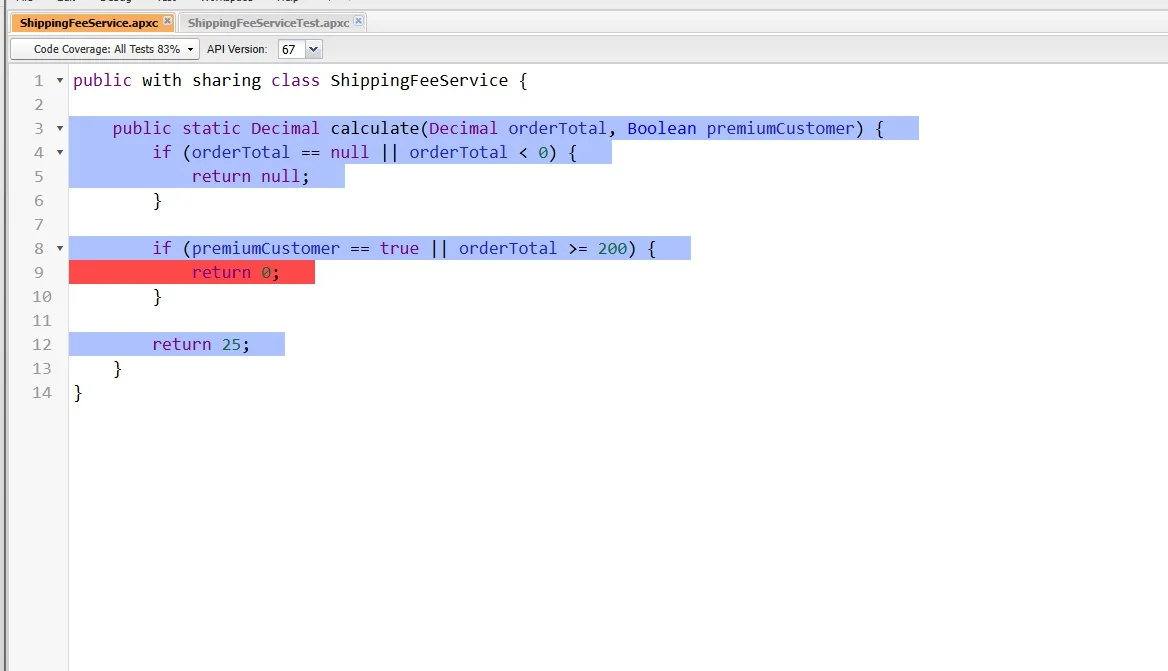Click line number 9 in the gutter
The image size is (1168, 671).
pyautogui.click(x=39, y=273)
